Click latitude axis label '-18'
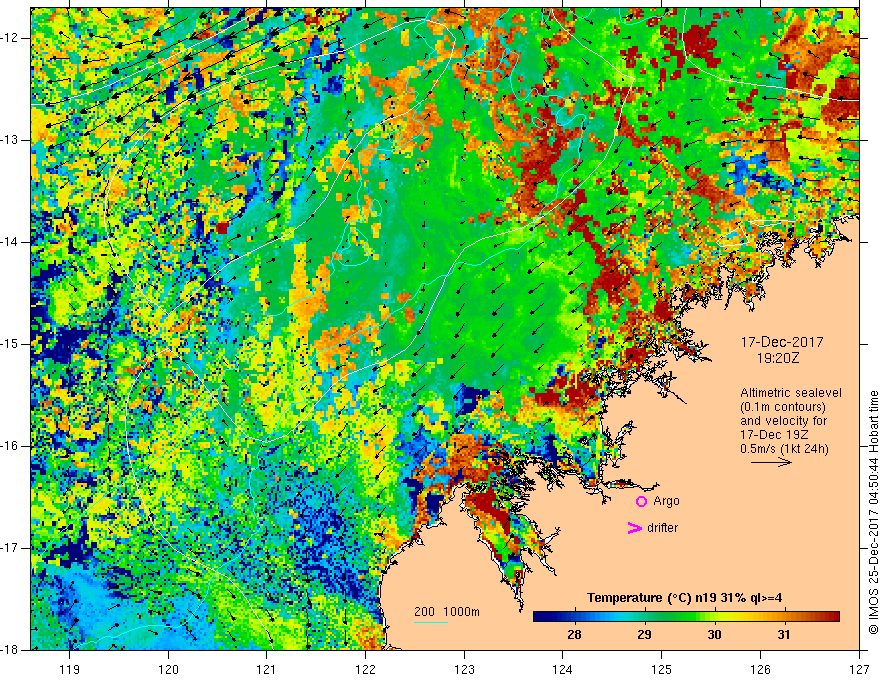The image size is (880, 680). coord(10,650)
